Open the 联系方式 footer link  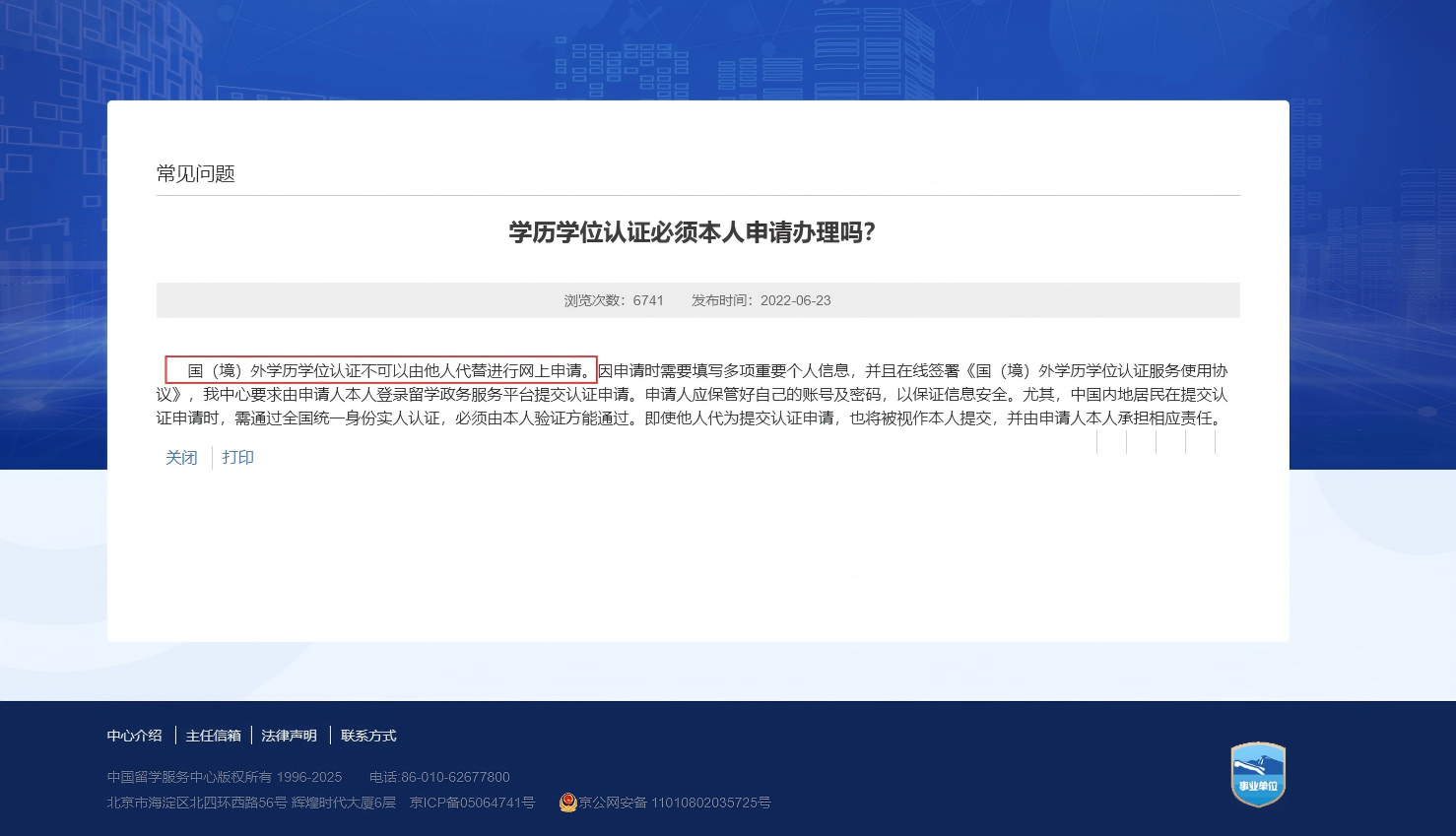367,736
